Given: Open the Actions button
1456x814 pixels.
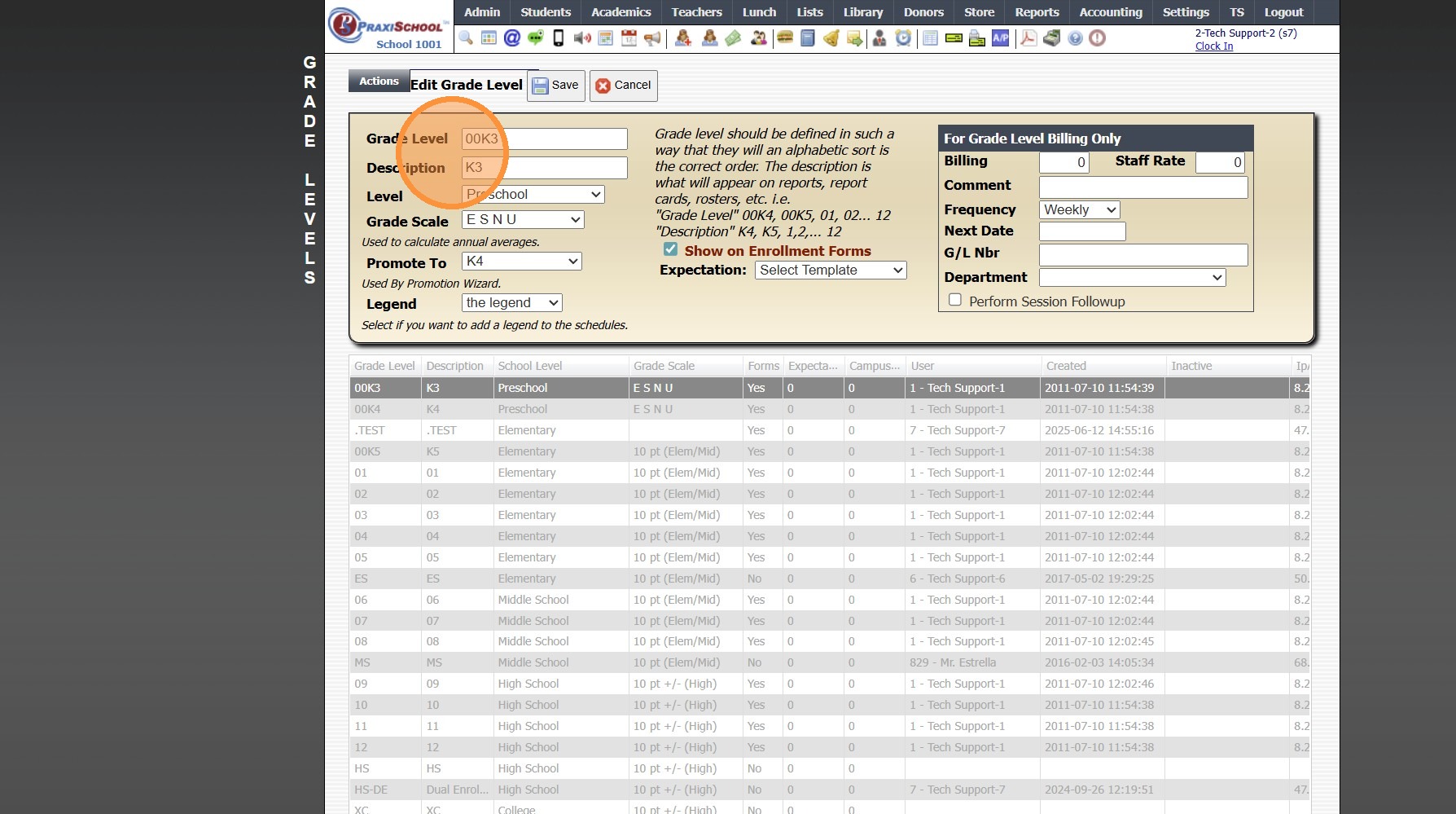Looking at the screenshot, I should (x=379, y=81).
